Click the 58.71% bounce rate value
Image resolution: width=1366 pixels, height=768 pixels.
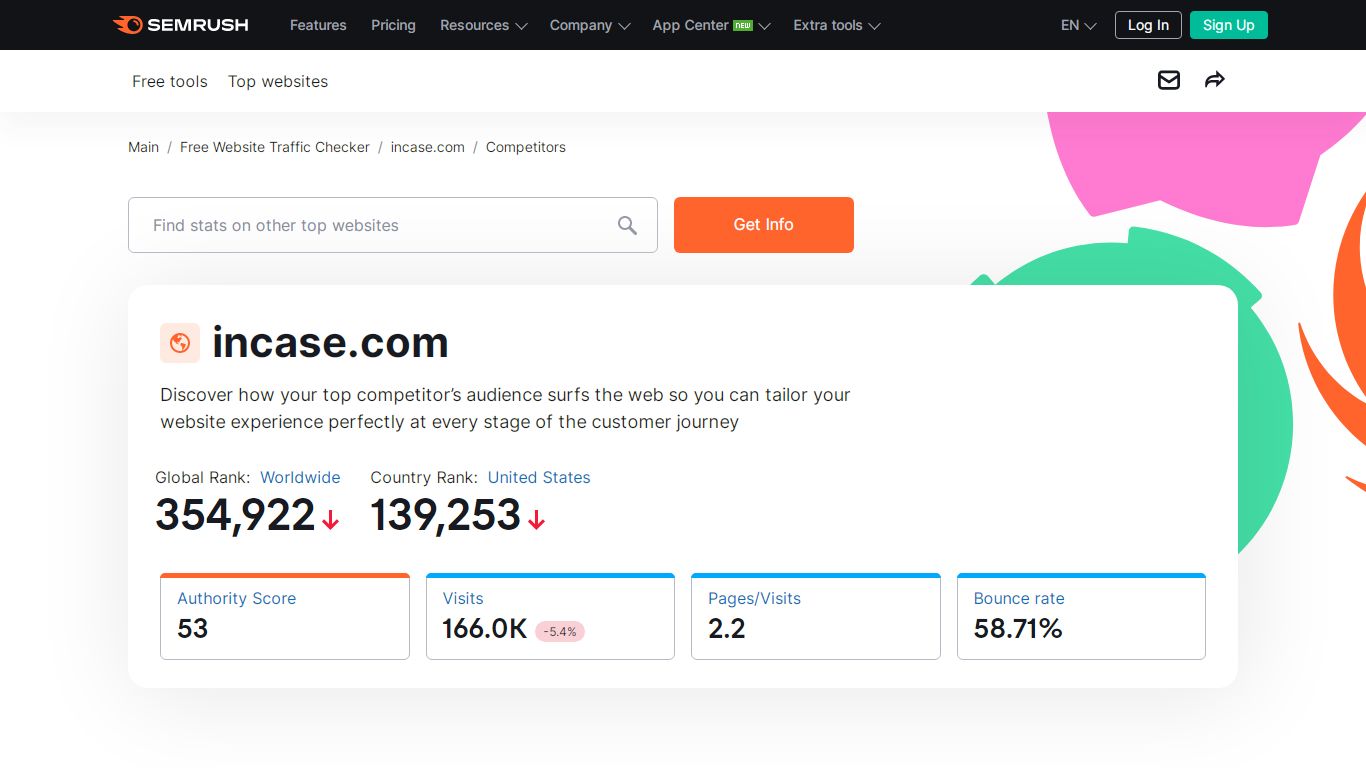(x=1018, y=628)
